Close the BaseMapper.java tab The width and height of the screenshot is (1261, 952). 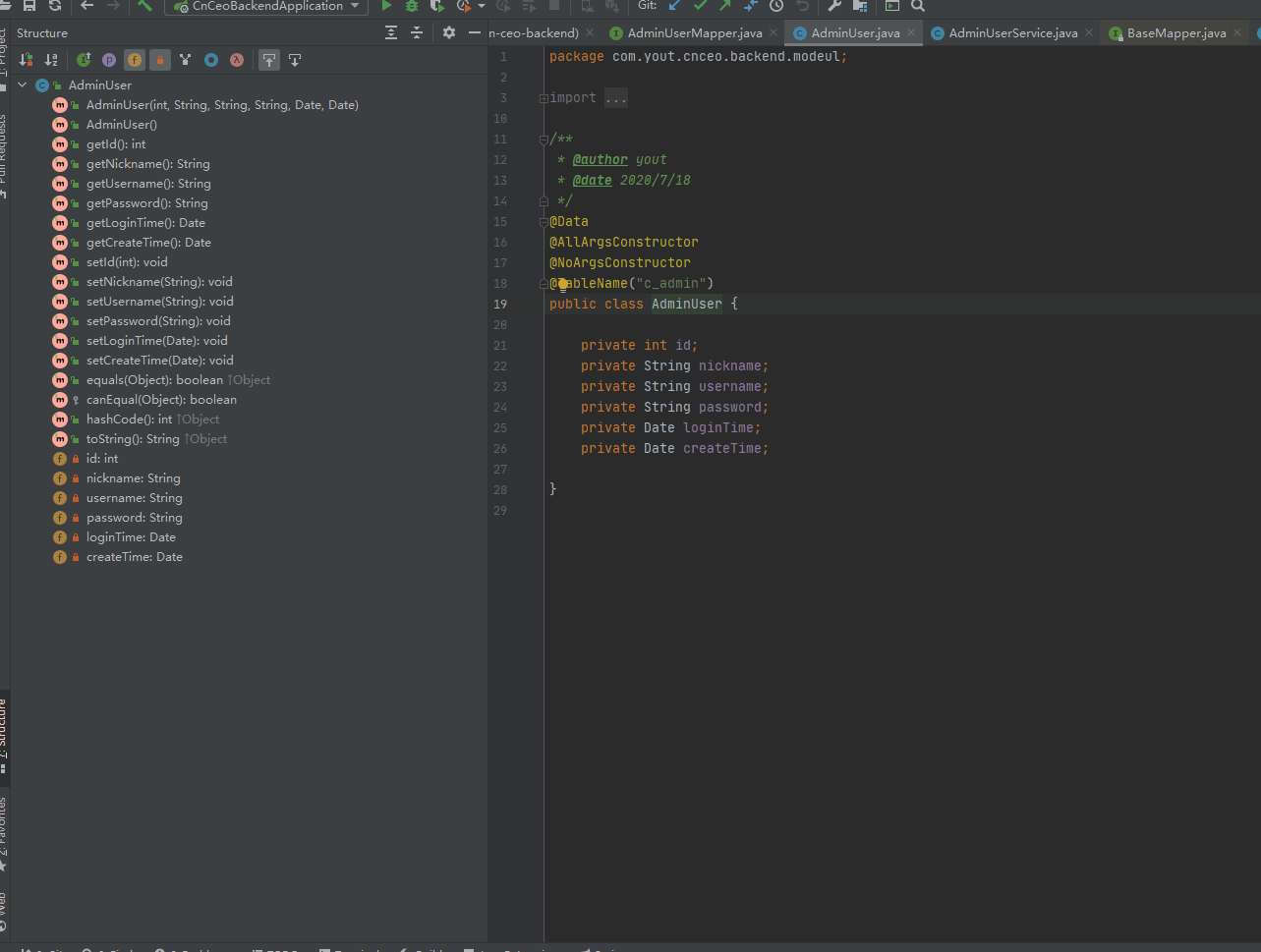point(1237,32)
